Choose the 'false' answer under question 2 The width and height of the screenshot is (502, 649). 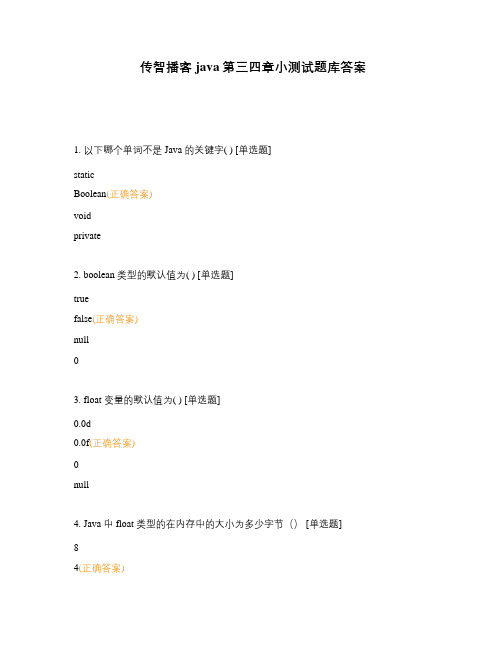coord(83,319)
